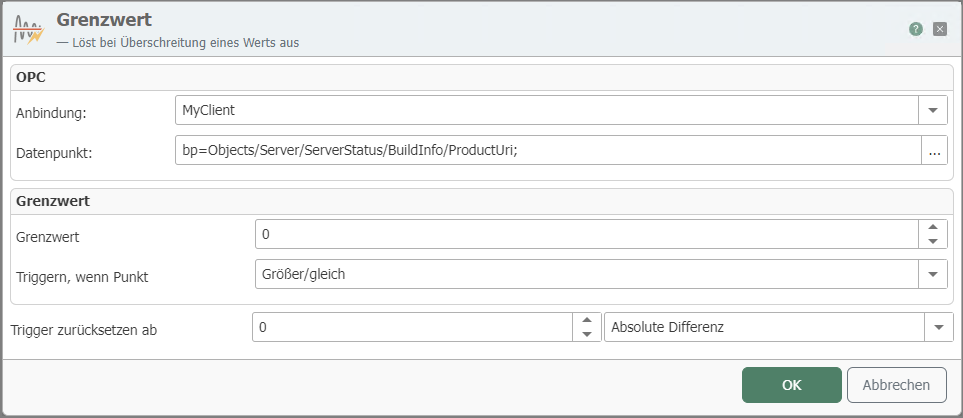Click the Grenzwert section header
The height and width of the screenshot is (418, 963).
click(x=482, y=201)
